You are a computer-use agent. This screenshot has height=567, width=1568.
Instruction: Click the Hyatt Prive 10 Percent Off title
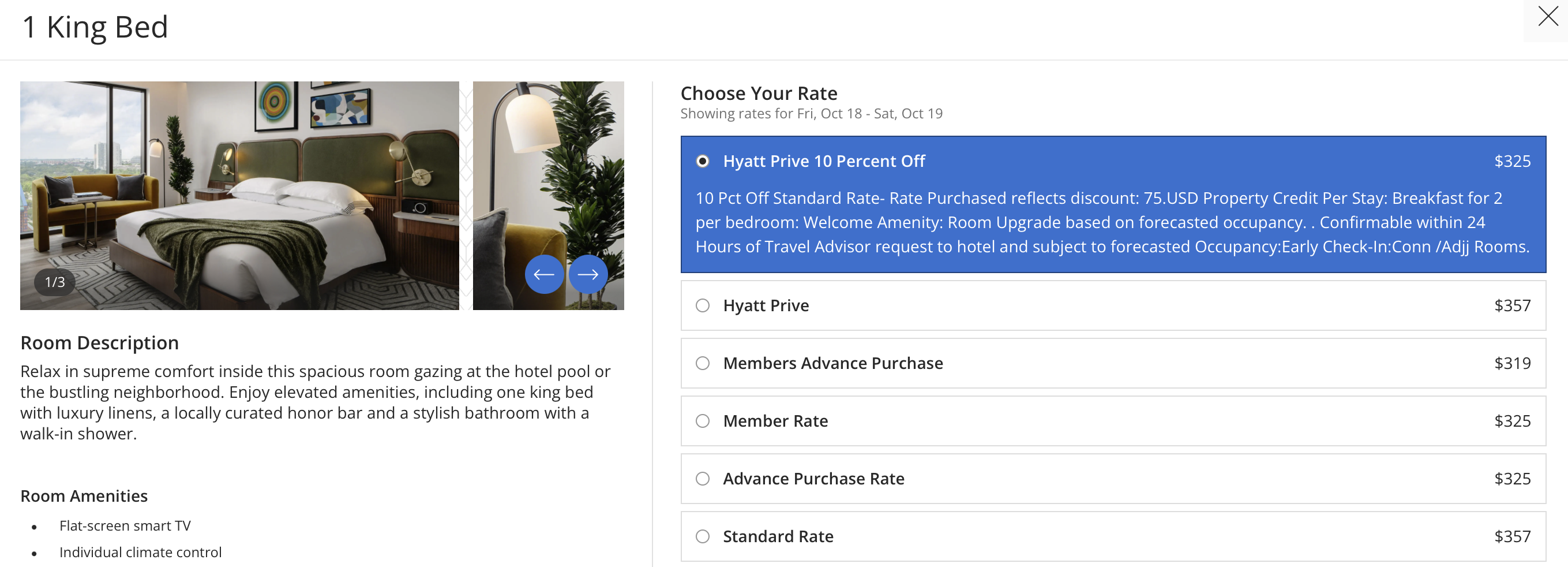click(824, 162)
